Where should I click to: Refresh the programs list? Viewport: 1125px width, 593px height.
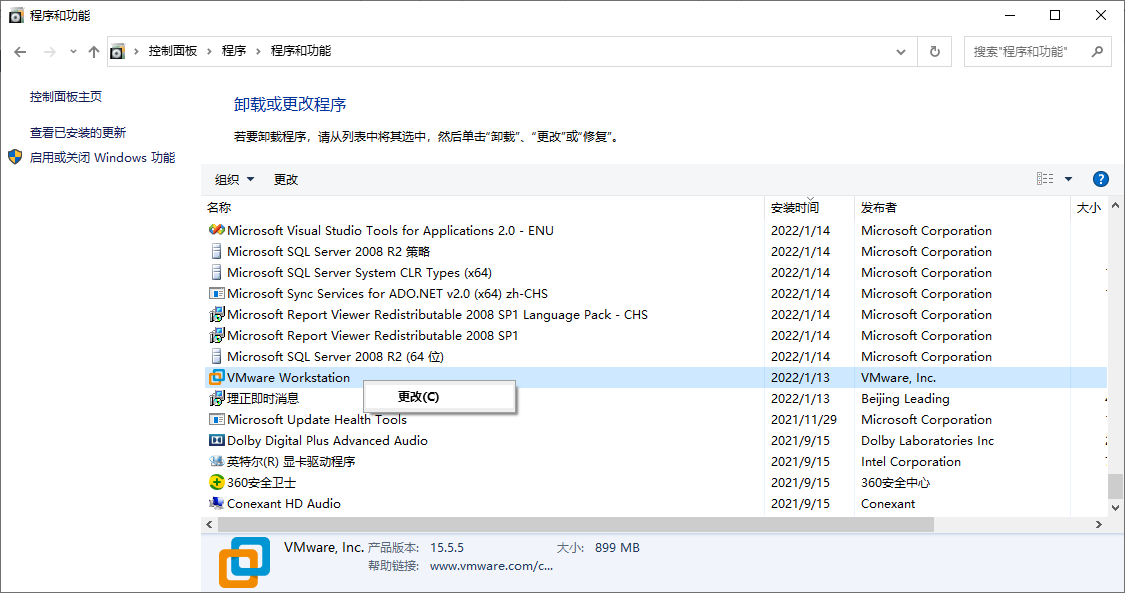935,52
